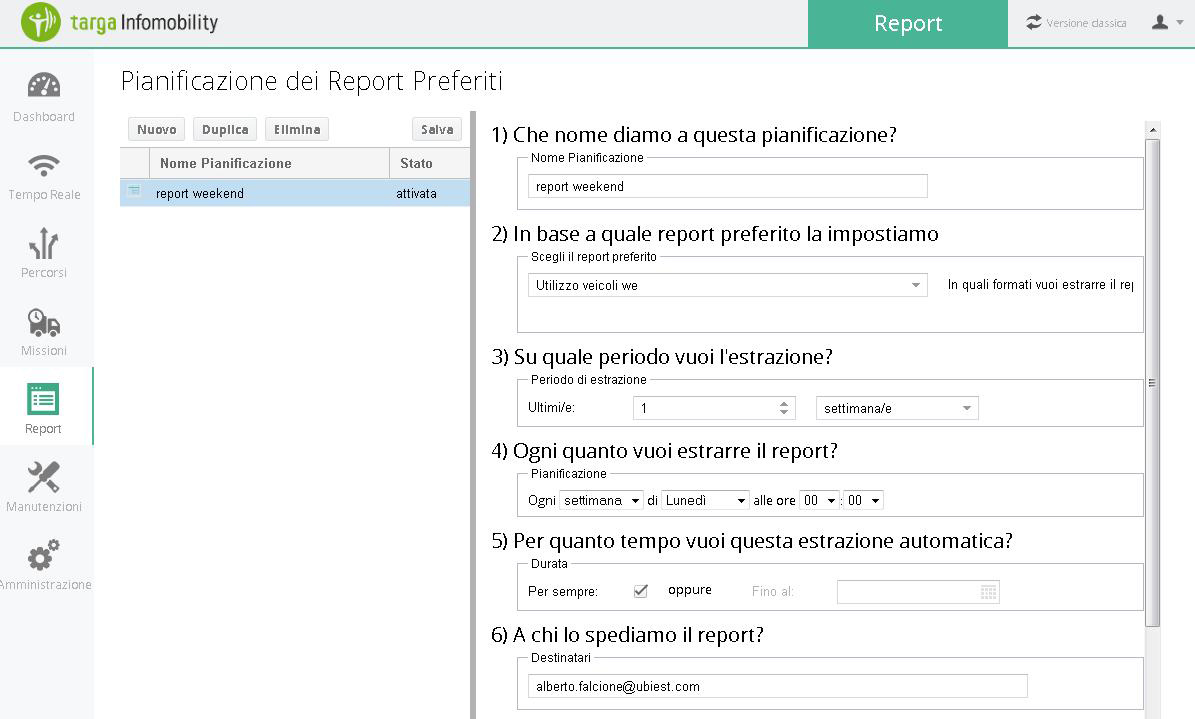Open the Manutenzioni tools icon
Viewport: 1195px width, 719px height.
(43, 477)
